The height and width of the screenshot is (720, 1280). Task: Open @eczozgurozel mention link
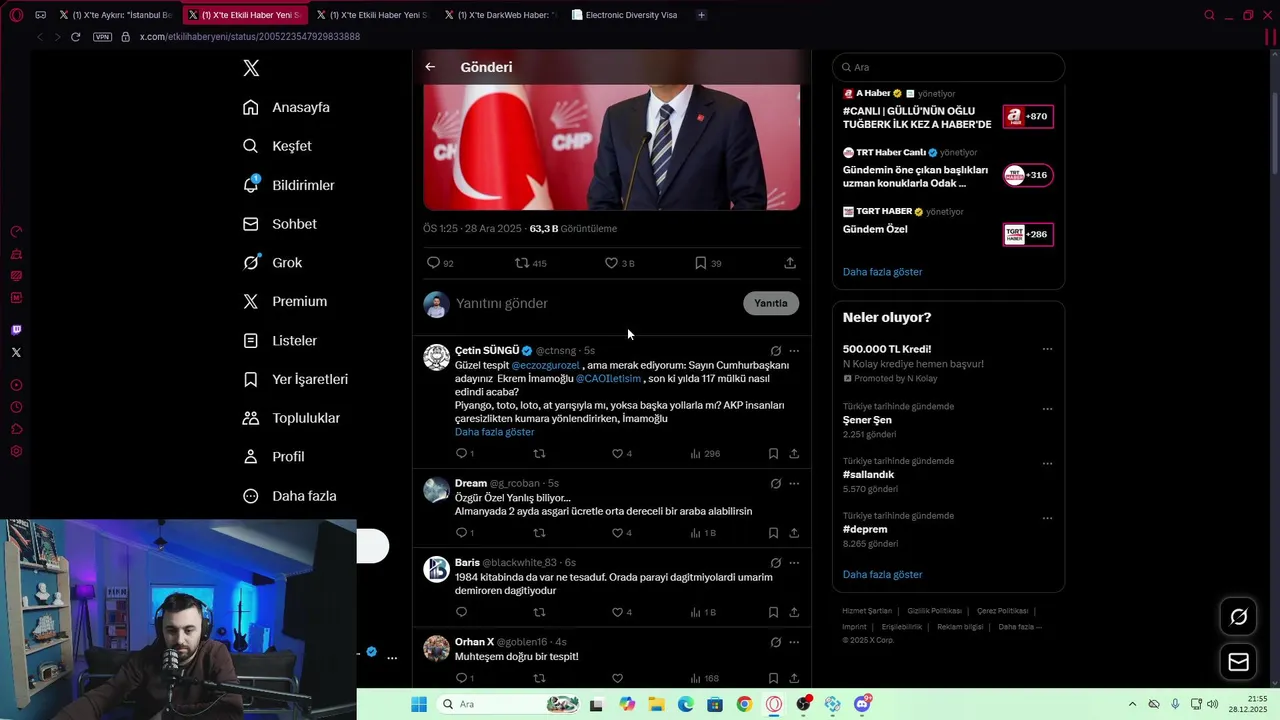pyautogui.click(x=546, y=366)
